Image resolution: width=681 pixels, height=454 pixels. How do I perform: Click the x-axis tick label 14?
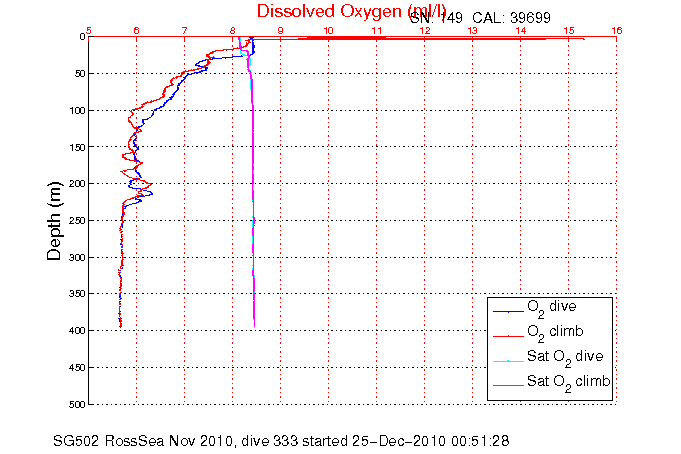tap(520, 30)
